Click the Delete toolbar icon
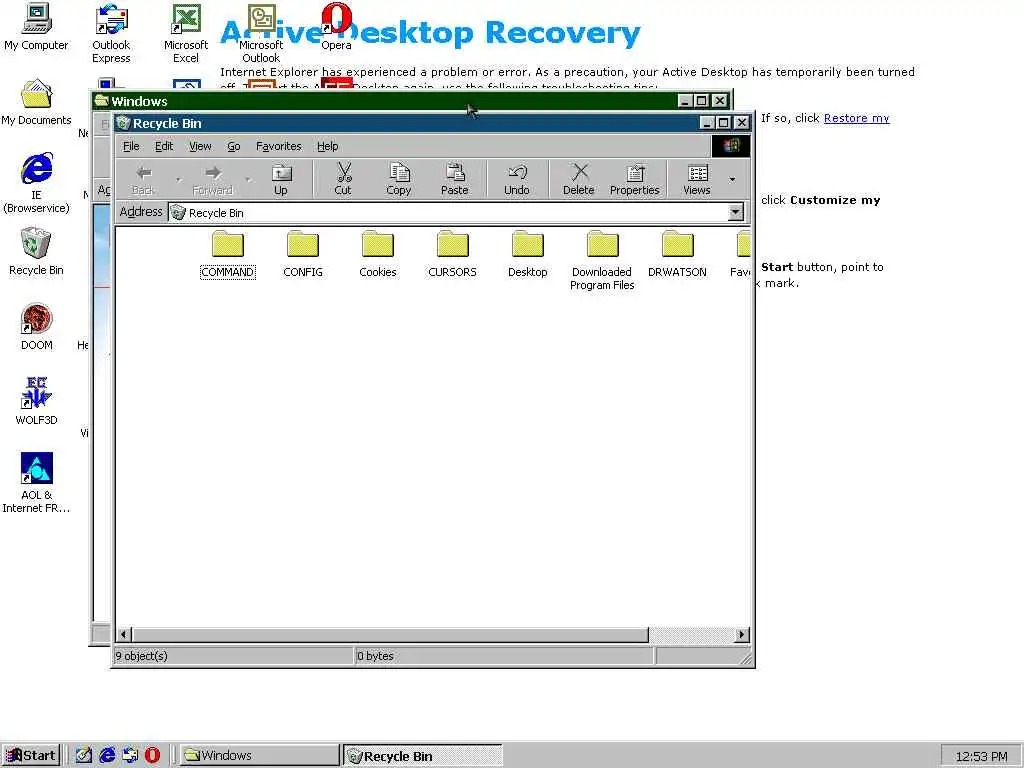1024x768 pixels. 579,179
